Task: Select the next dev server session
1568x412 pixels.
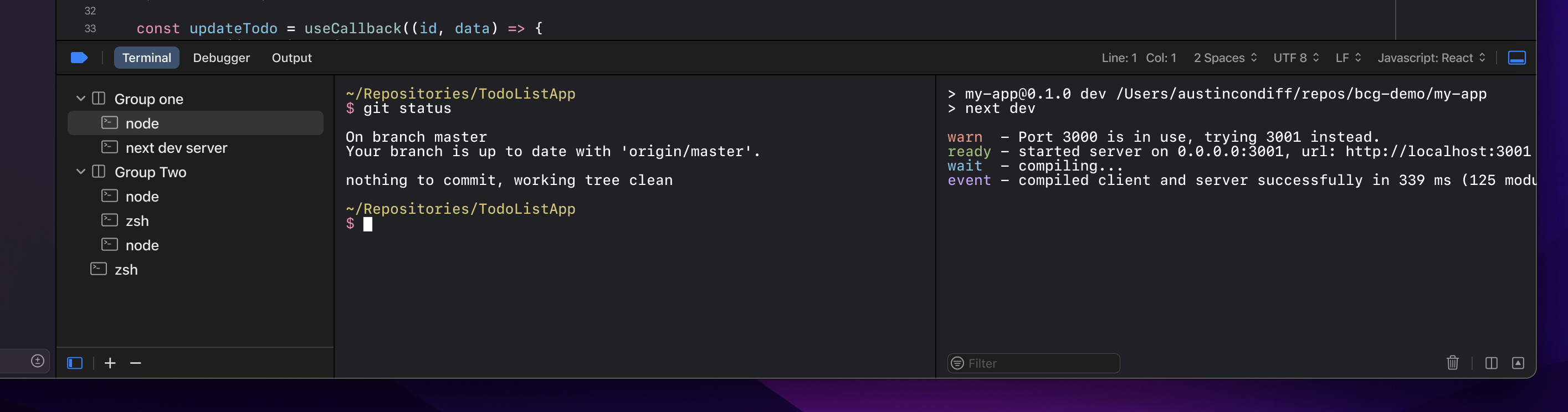Action: pyautogui.click(x=176, y=147)
